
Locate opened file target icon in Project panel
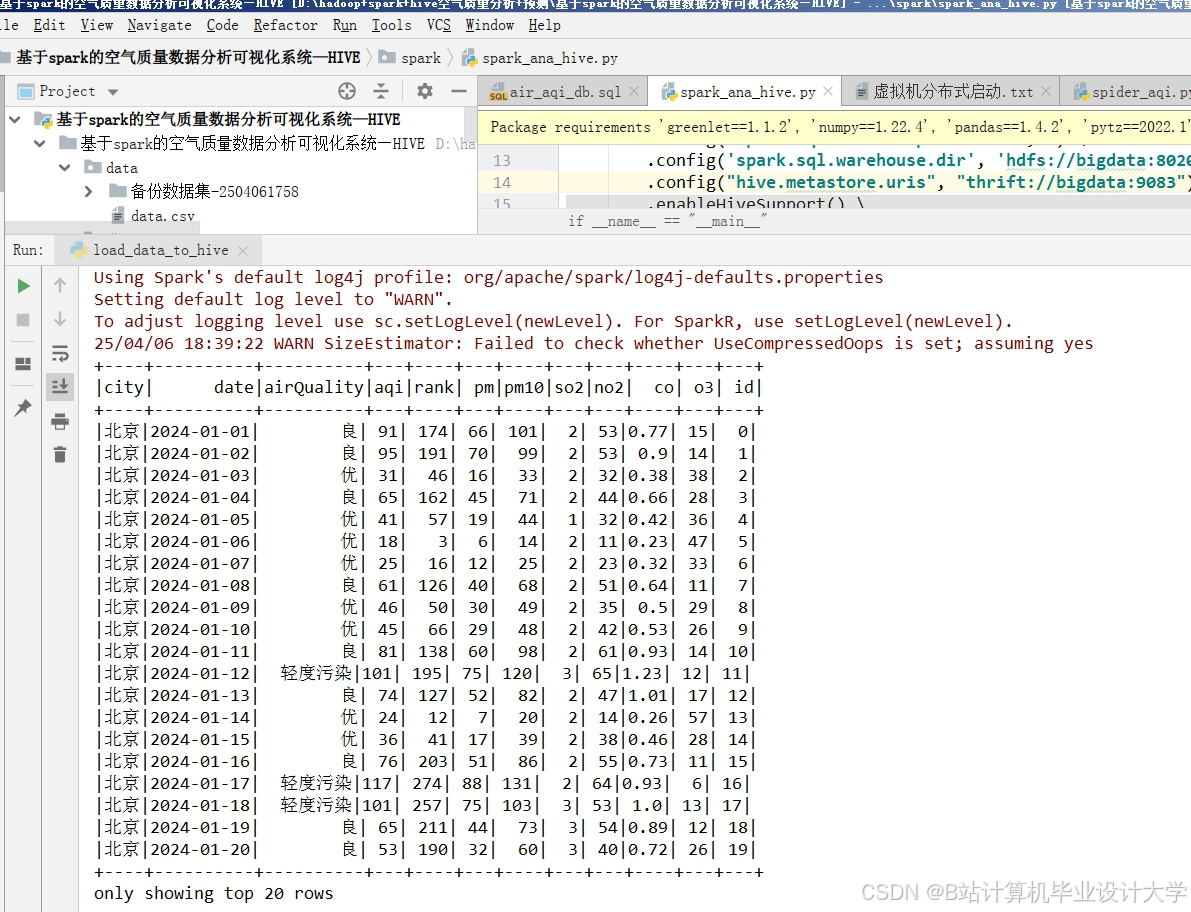click(x=347, y=91)
